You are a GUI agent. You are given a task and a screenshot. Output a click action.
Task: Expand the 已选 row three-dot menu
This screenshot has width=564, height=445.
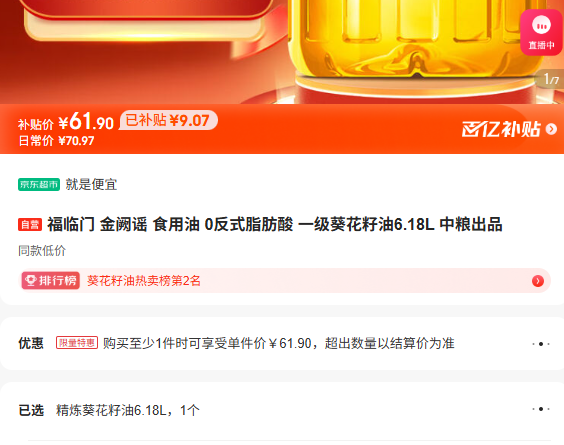[541, 409]
